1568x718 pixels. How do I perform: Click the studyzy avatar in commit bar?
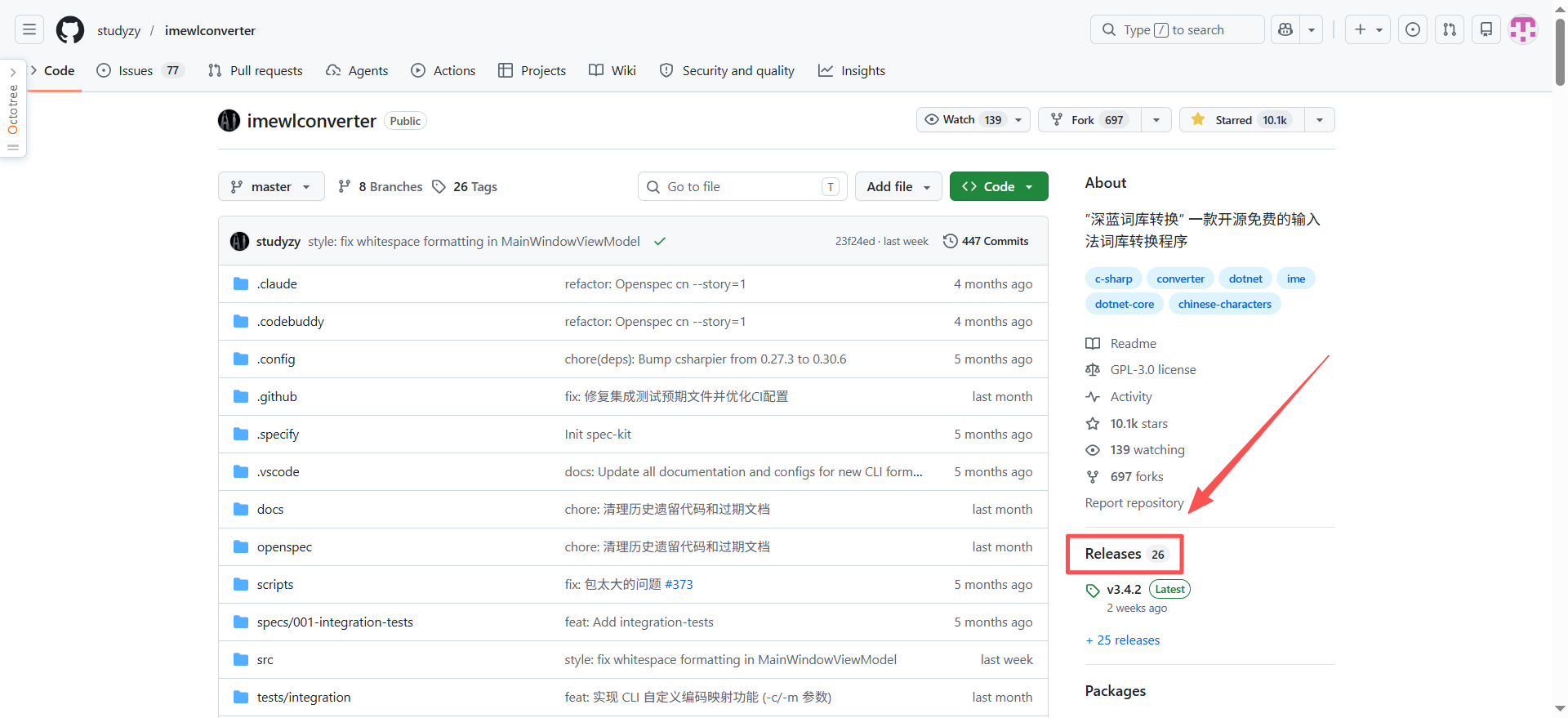point(239,242)
